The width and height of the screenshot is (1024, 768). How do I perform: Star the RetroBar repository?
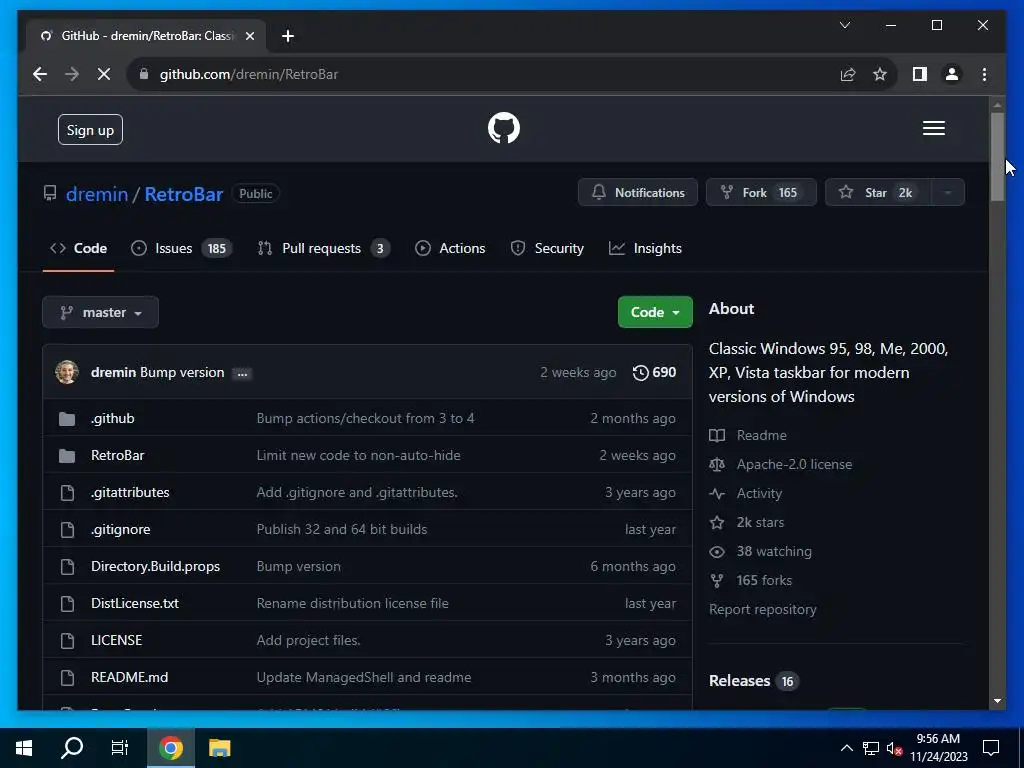tap(878, 193)
